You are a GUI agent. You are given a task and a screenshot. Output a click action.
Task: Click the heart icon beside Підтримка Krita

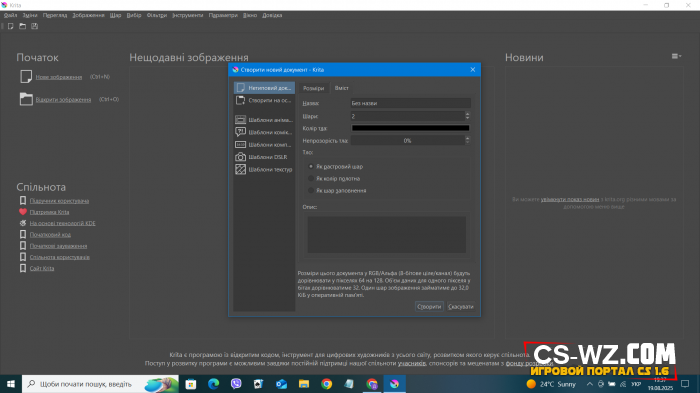23,212
